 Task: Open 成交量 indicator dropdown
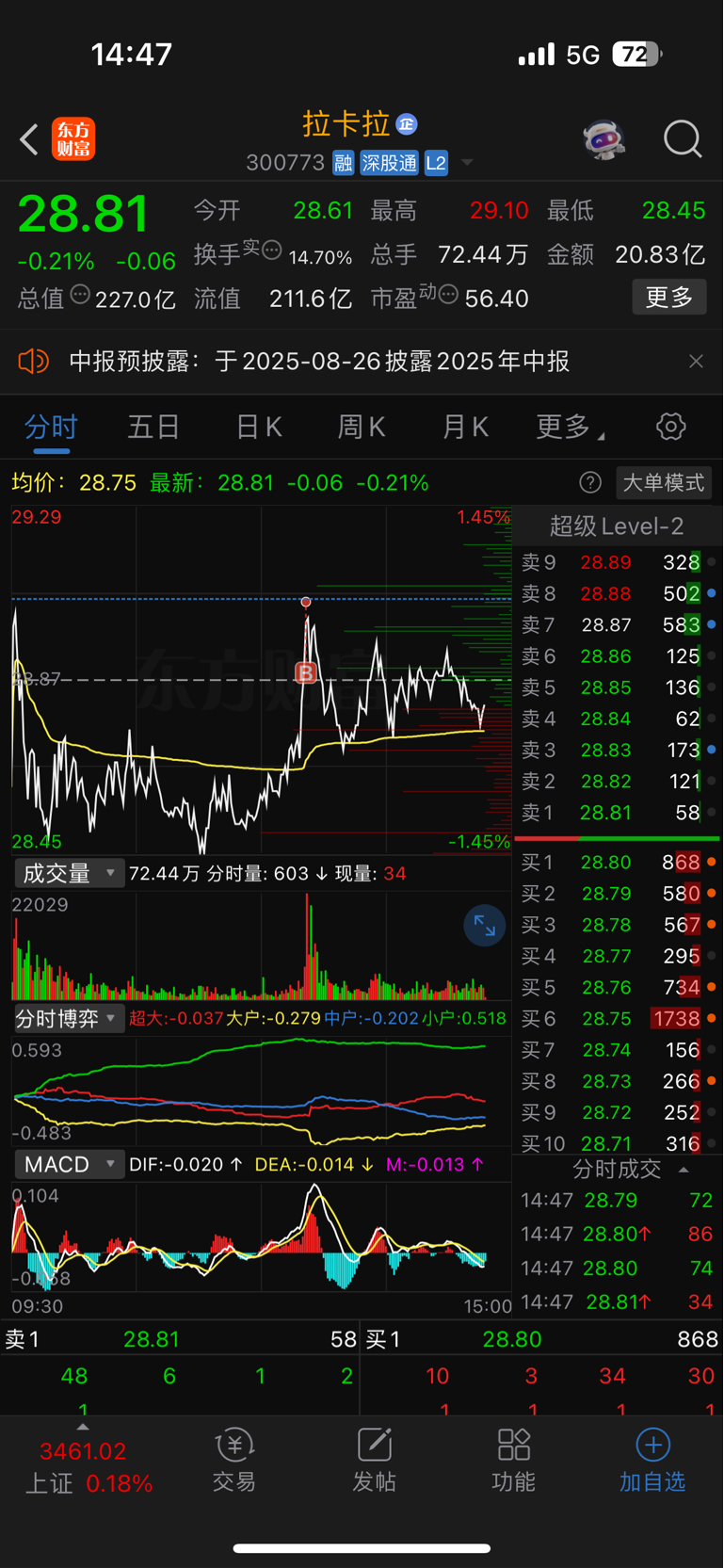point(70,874)
